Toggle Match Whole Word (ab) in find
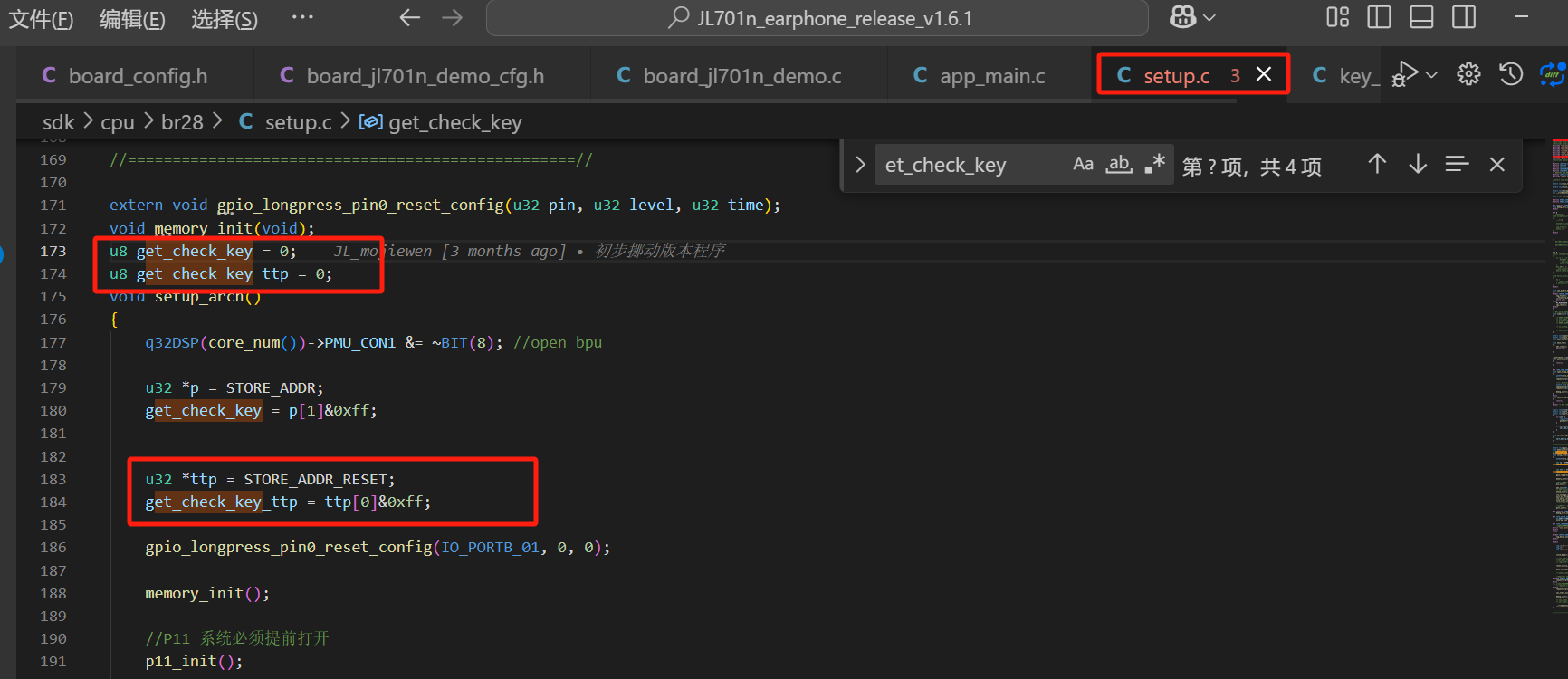1568x679 pixels. 1119,164
